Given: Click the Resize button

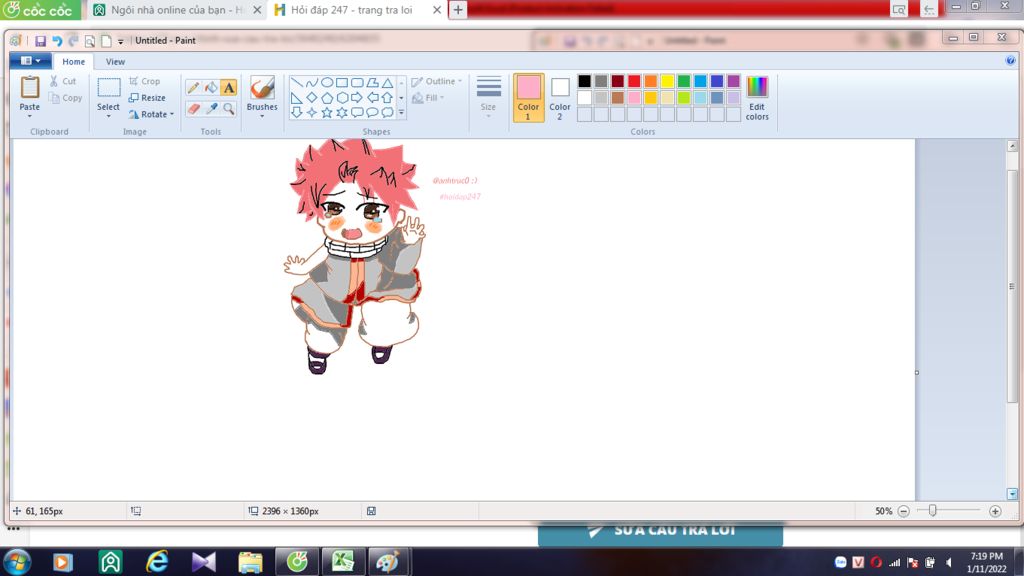Looking at the screenshot, I should pyautogui.click(x=147, y=98).
